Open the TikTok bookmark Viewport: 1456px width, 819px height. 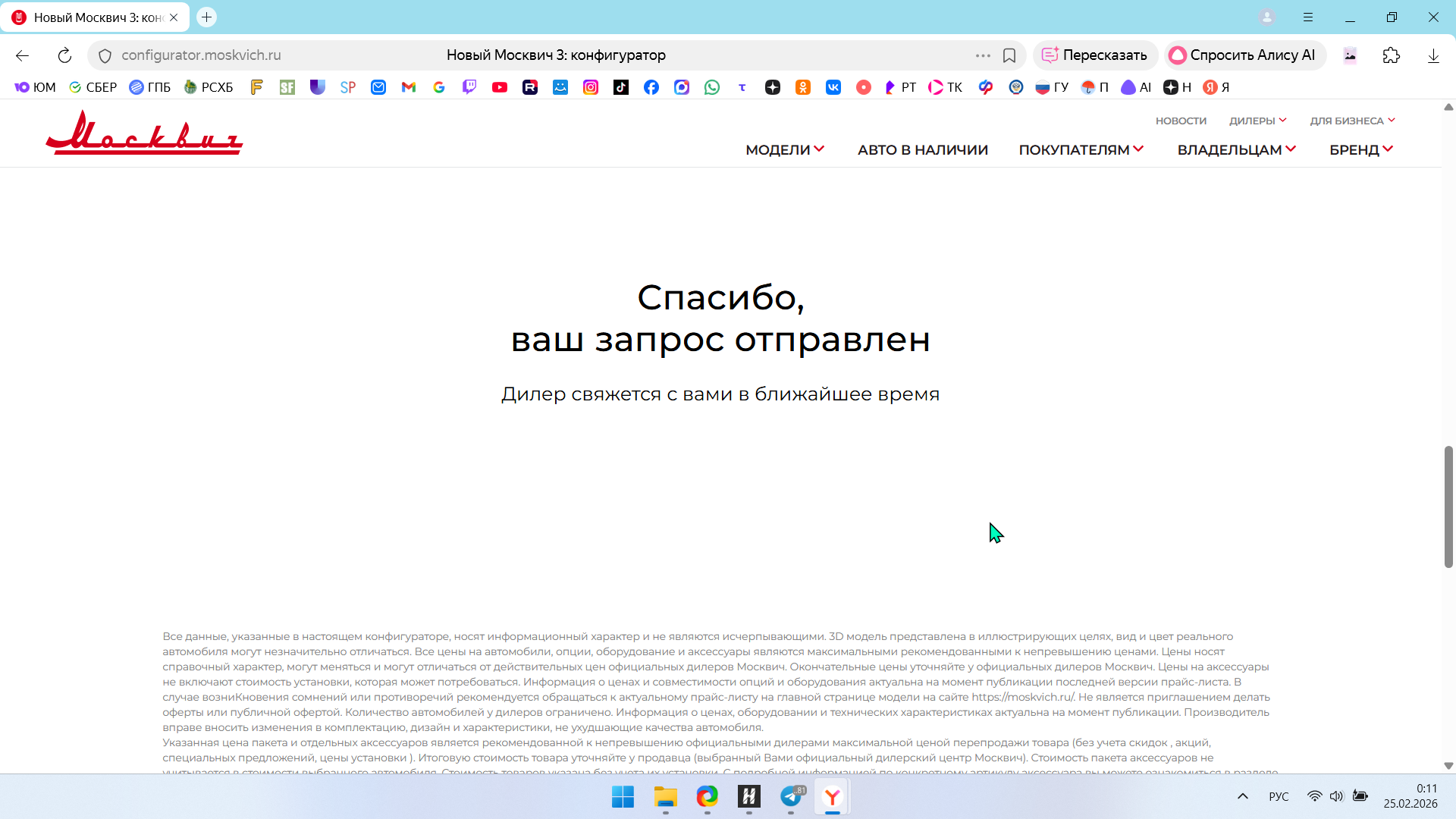pyautogui.click(x=621, y=87)
